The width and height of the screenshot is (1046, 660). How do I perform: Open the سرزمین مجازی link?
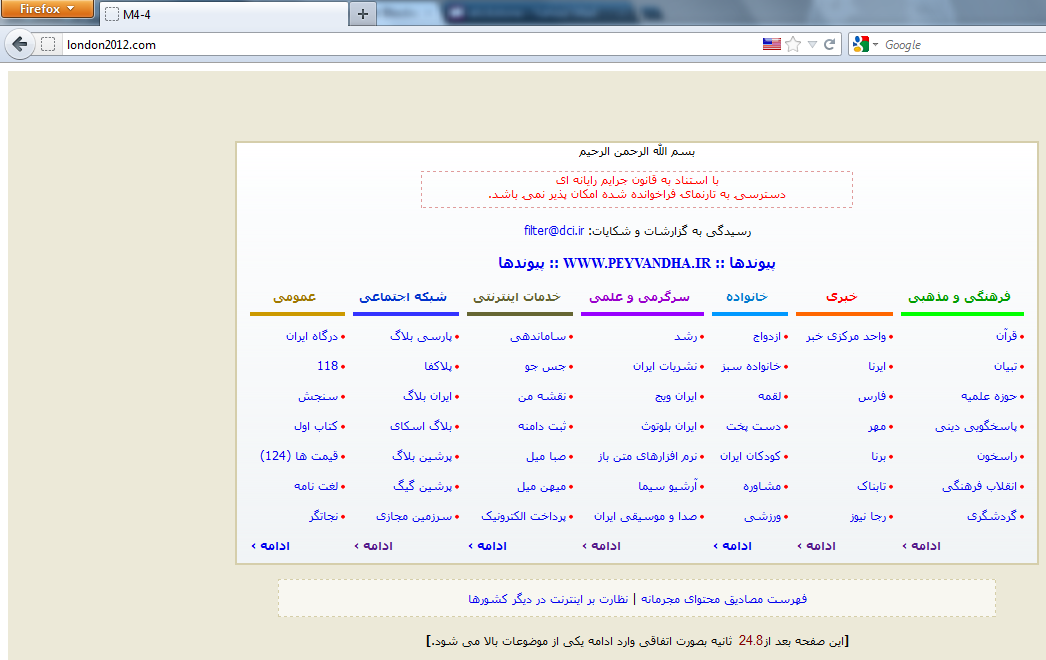(x=414, y=517)
